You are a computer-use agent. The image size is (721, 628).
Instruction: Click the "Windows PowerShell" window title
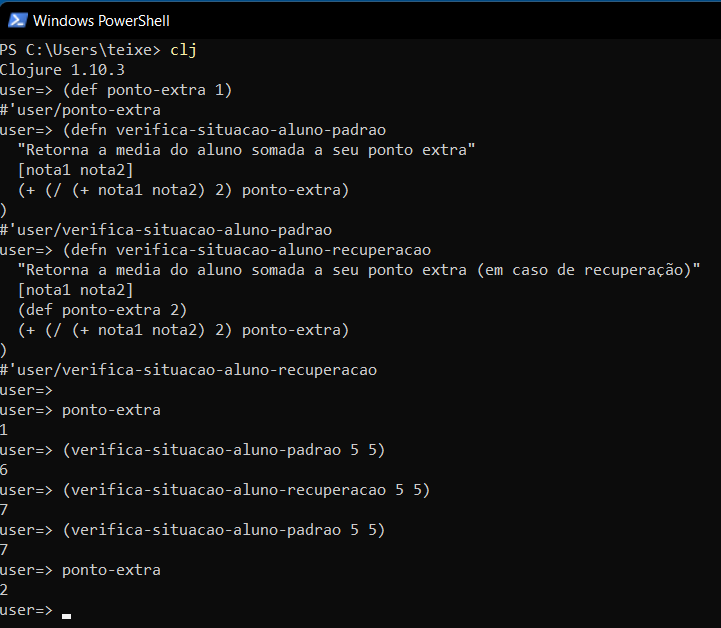pos(101,21)
